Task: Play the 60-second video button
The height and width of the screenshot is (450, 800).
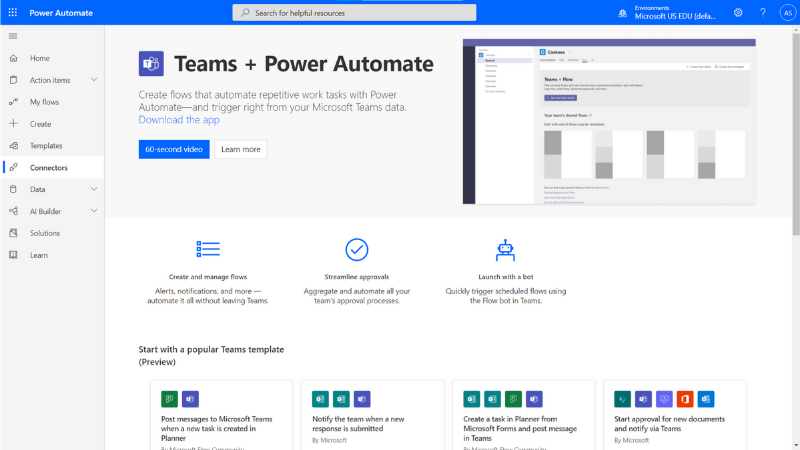Action: point(174,149)
